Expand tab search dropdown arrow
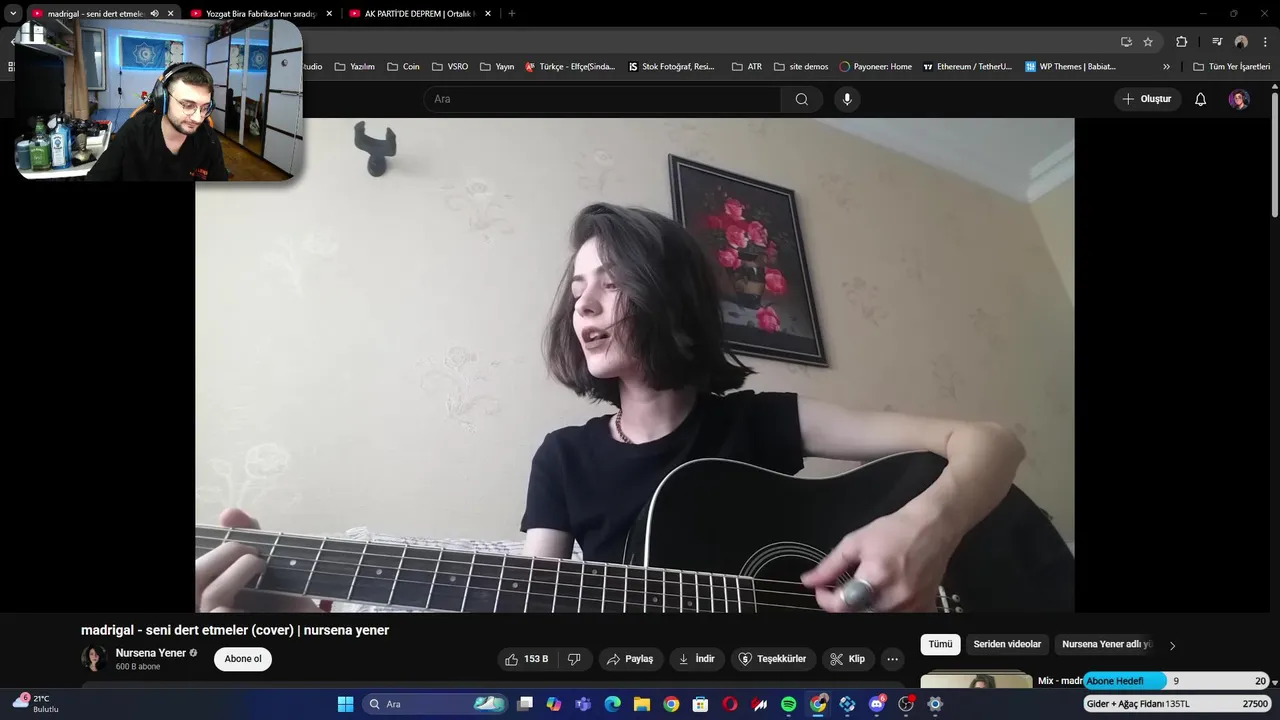The height and width of the screenshot is (720, 1280). (x=13, y=14)
